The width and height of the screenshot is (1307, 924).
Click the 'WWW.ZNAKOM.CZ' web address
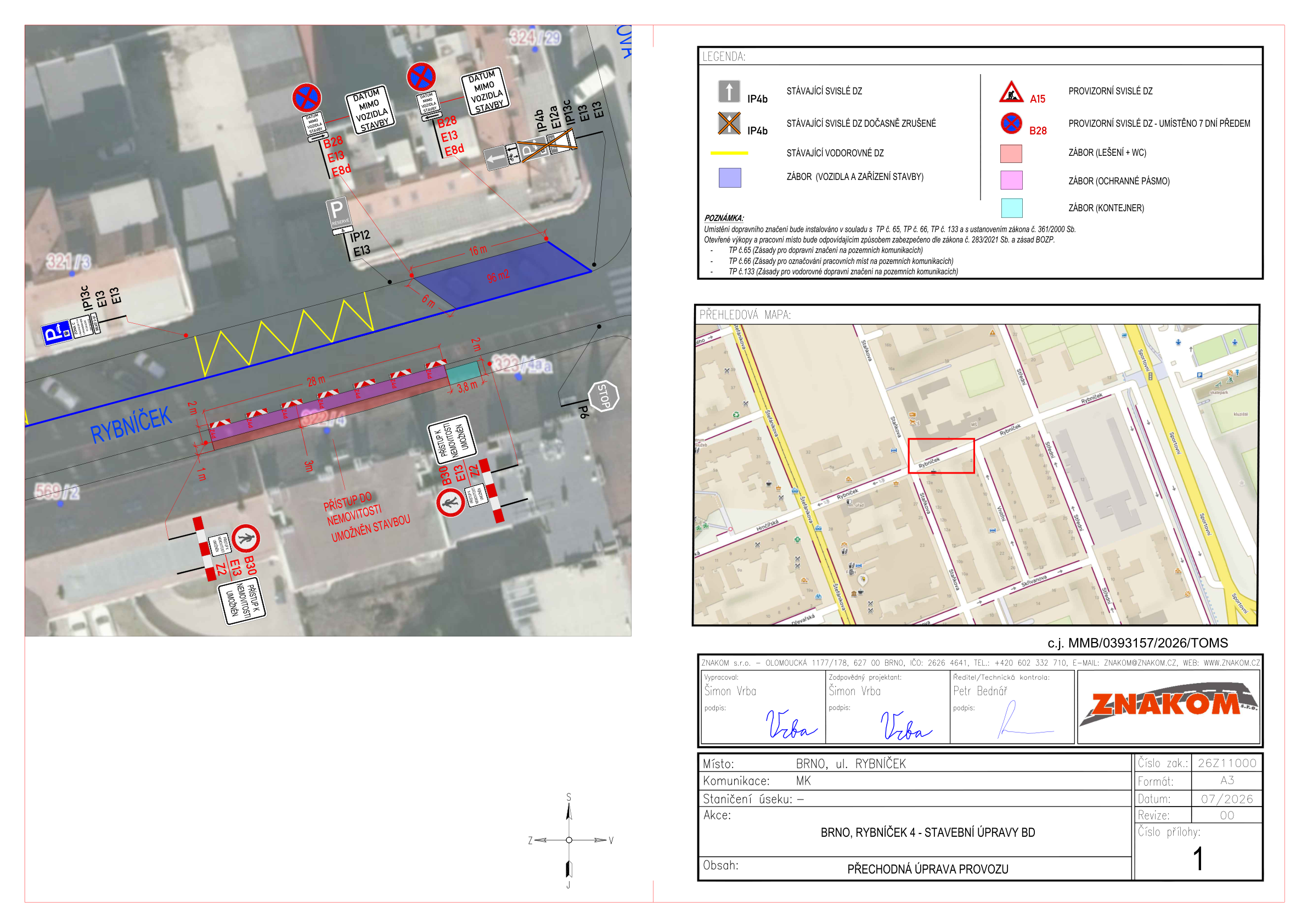1231,663
